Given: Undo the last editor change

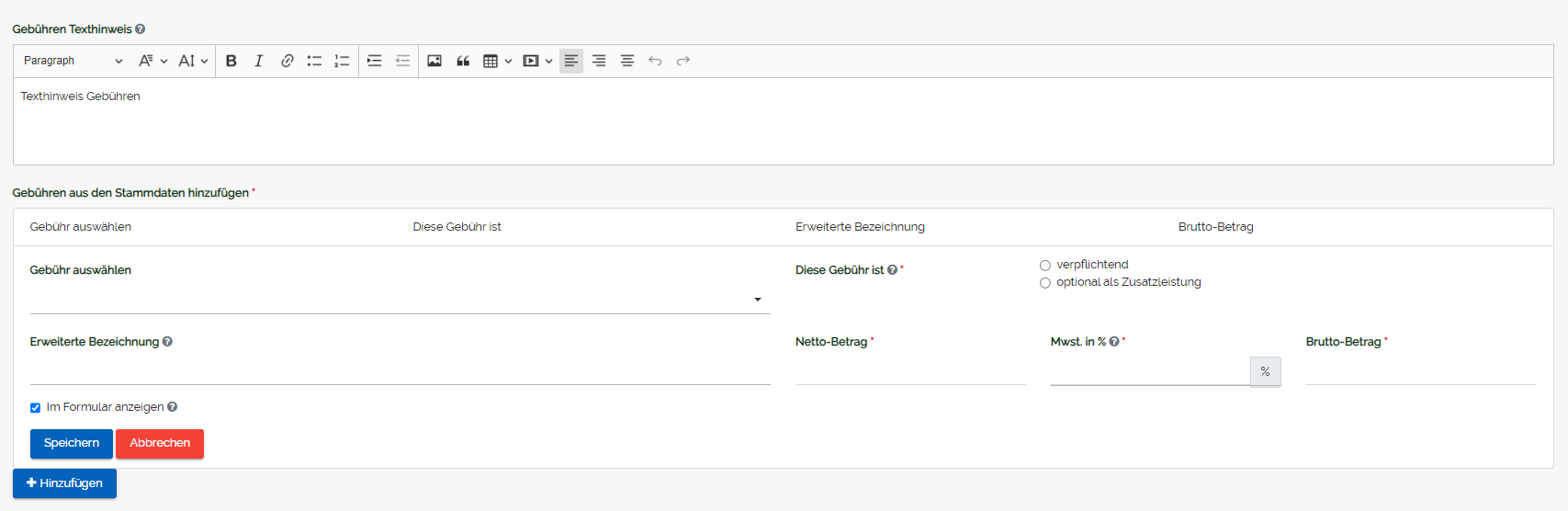Looking at the screenshot, I should click(x=655, y=61).
